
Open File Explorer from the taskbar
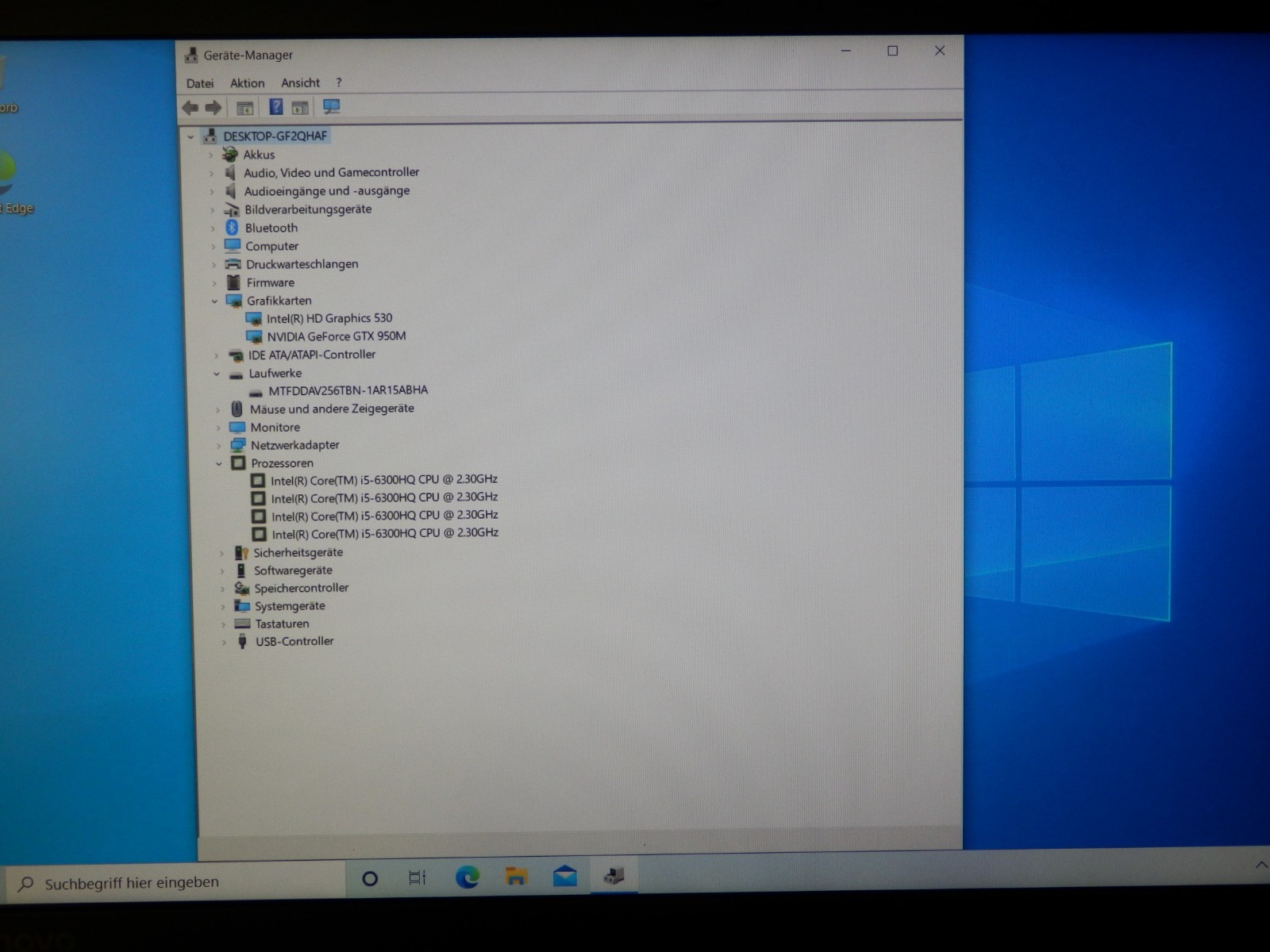(516, 877)
